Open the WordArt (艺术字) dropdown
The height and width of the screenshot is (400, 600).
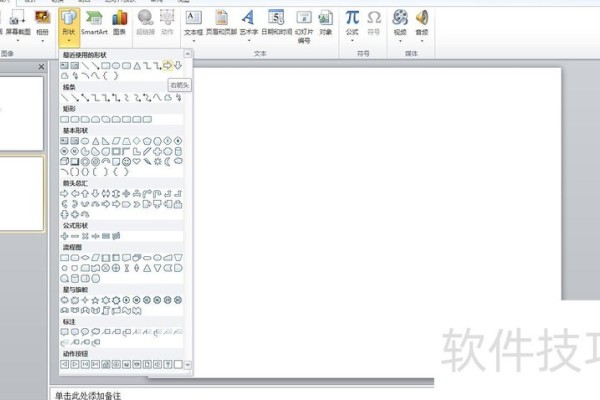[x=249, y=26]
